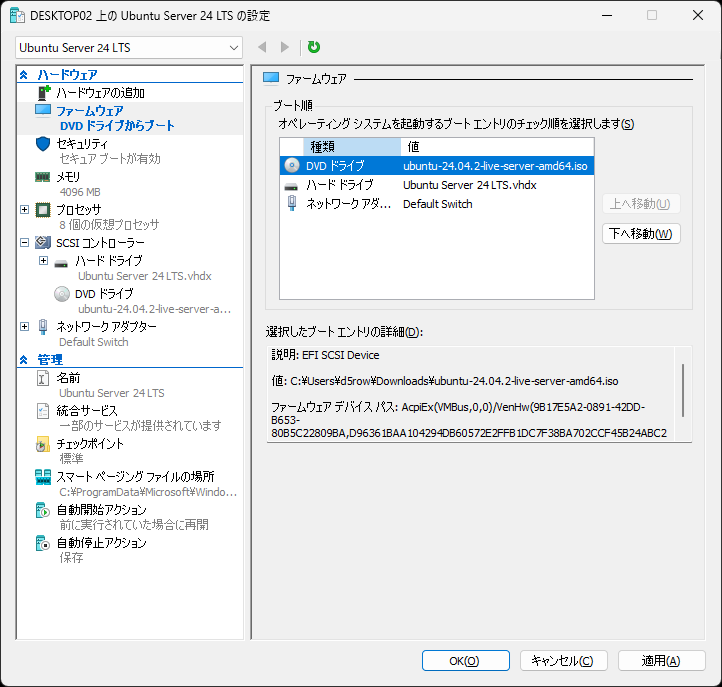Confirm settings with OK(O) button
This screenshot has width=722, height=687.
pos(466,661)
